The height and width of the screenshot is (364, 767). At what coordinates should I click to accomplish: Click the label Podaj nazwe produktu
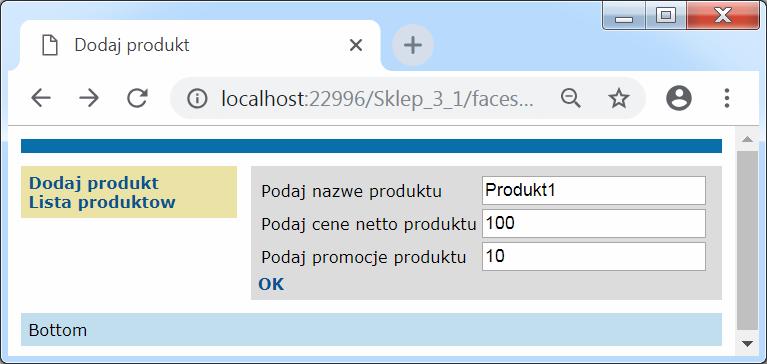click(352, 191)
